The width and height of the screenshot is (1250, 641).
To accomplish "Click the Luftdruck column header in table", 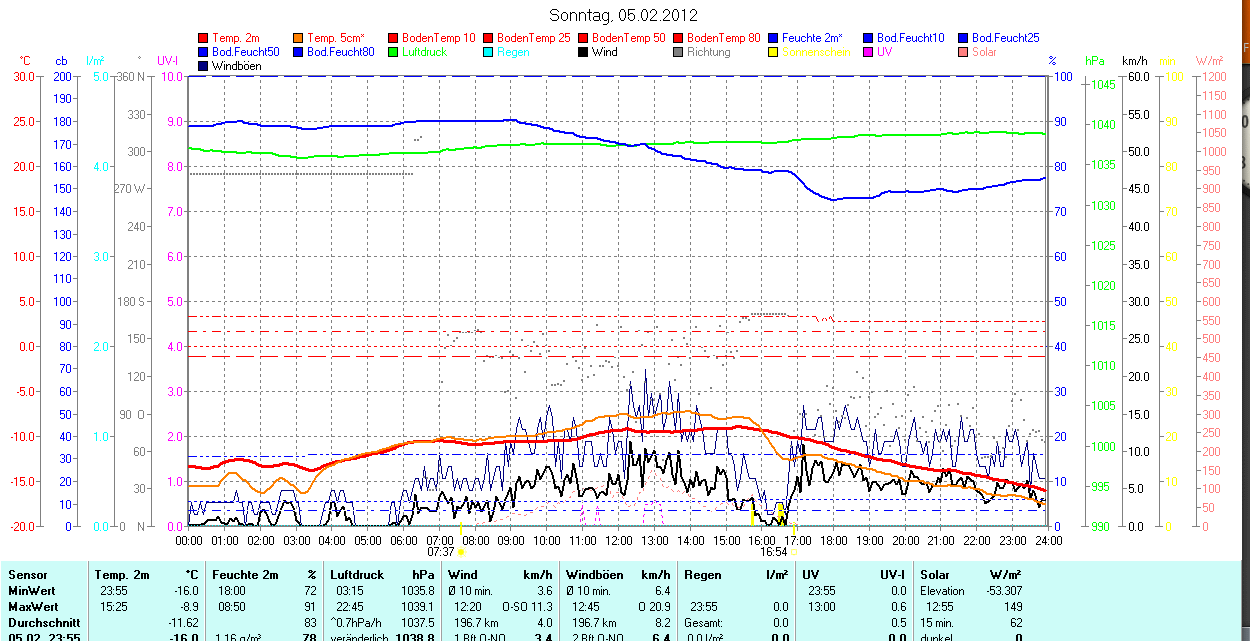I will coord(355,575).
